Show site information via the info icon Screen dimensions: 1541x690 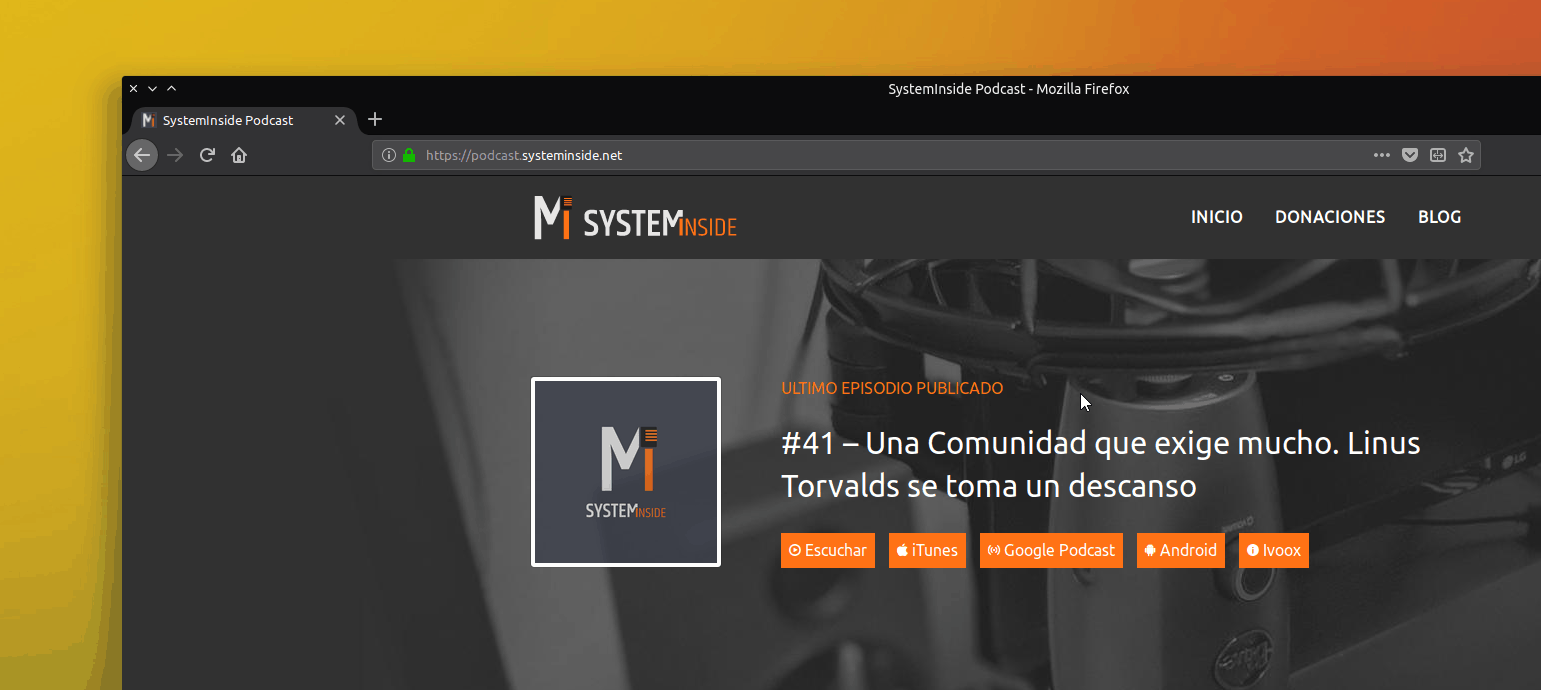coord(390,155)
